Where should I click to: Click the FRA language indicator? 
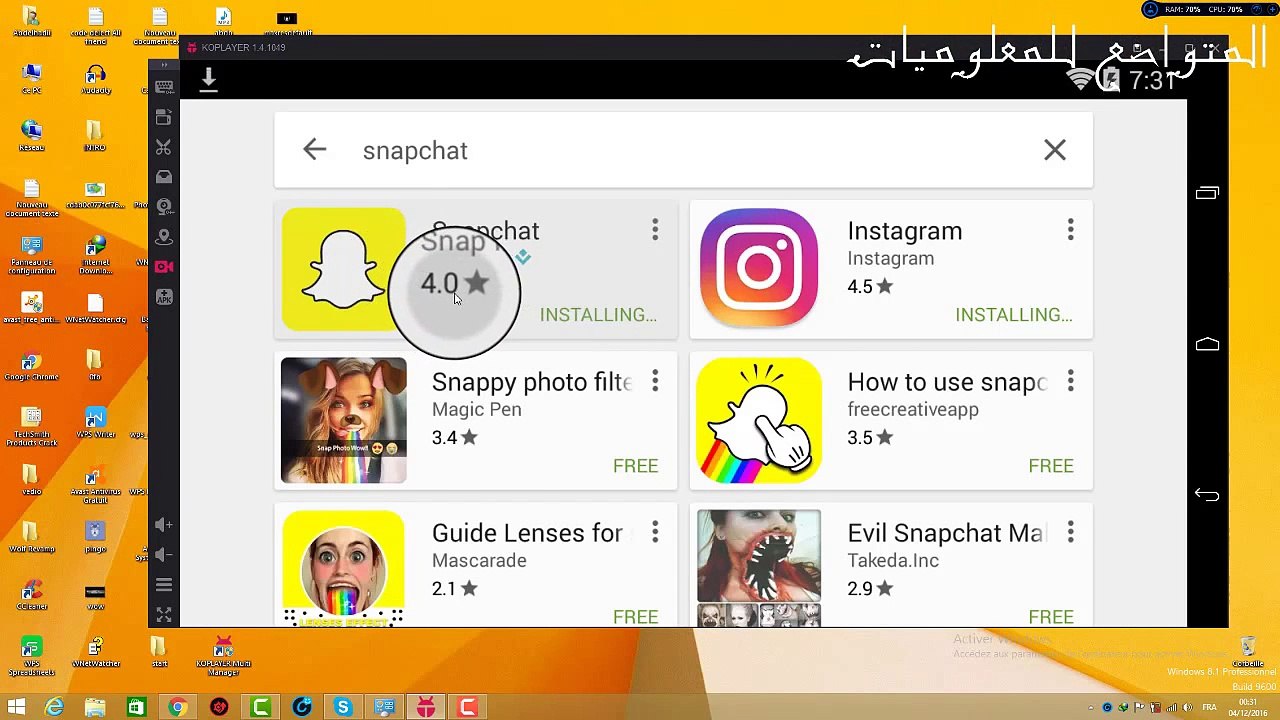point(1209,708)
